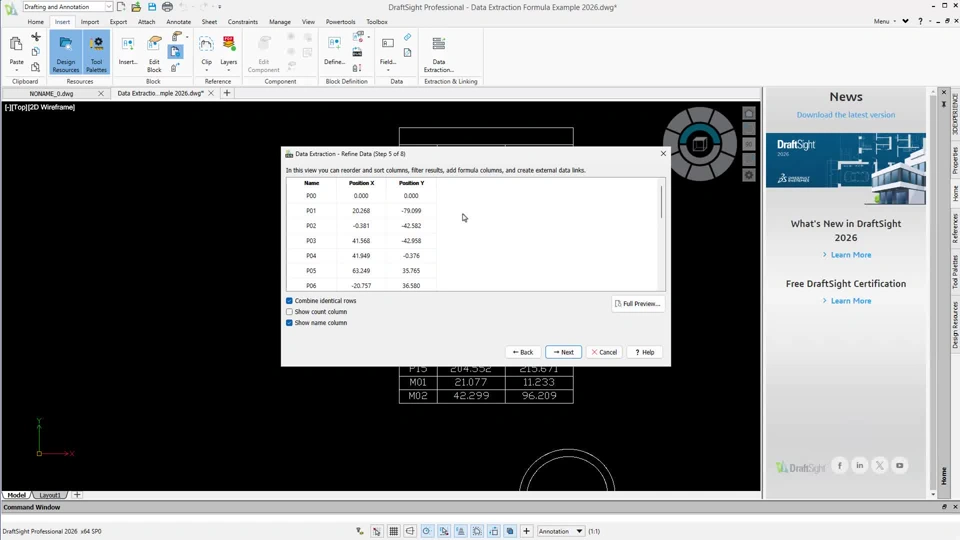Expand the Field dropdown arrow
The image size is (960, 540).
tap(388, 70)
